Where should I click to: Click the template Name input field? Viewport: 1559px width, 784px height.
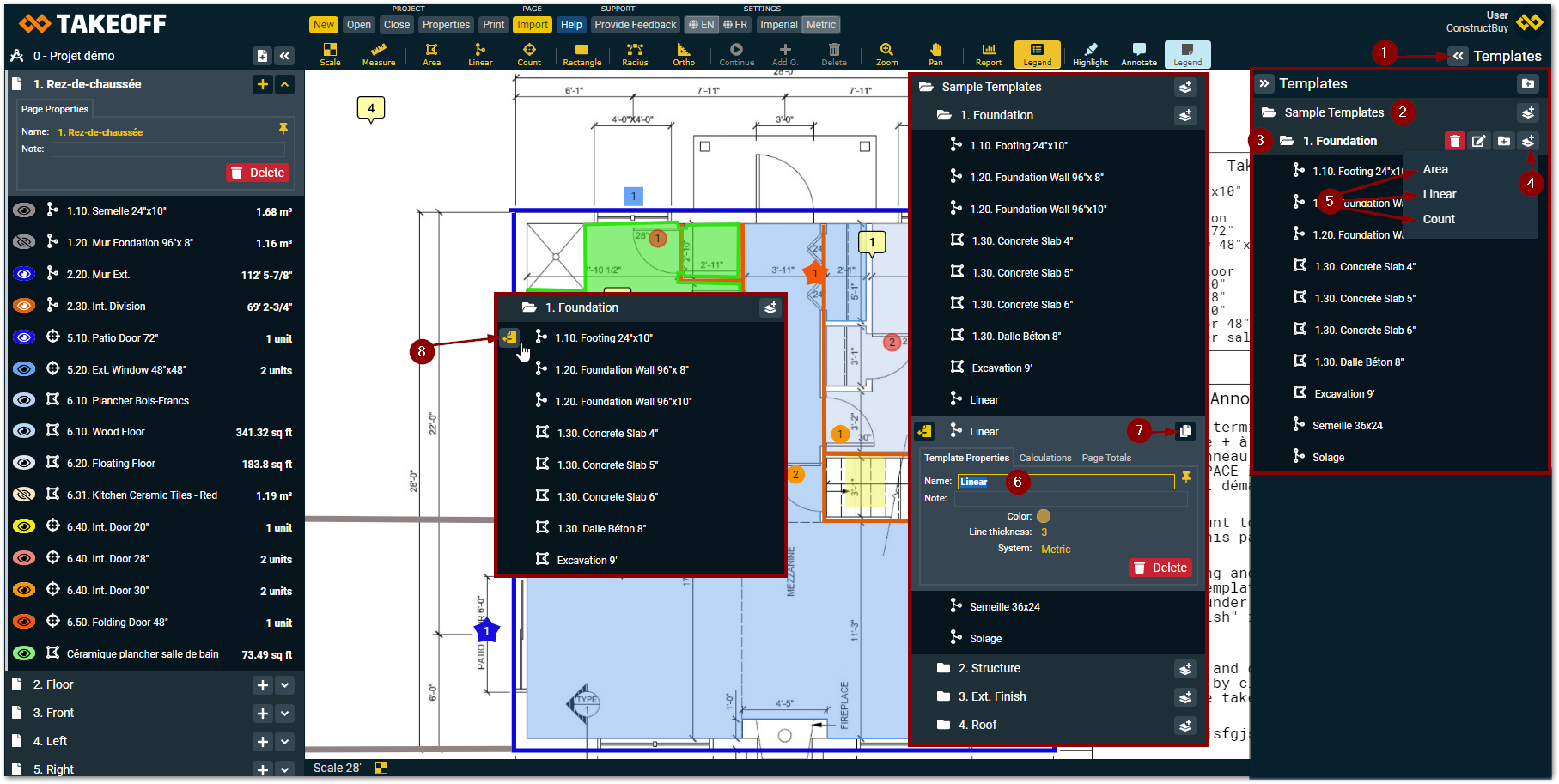pyautogui.click(x=1065, y=482)
